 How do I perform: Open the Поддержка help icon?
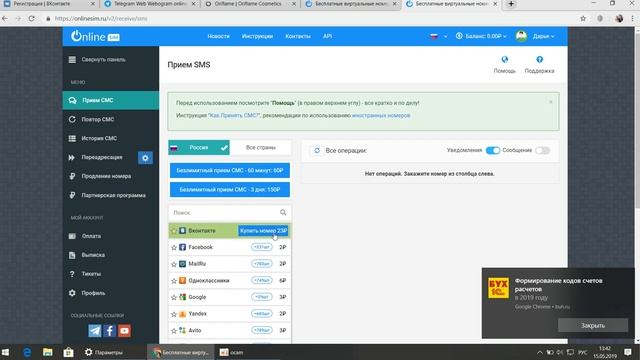coord(539,60)
